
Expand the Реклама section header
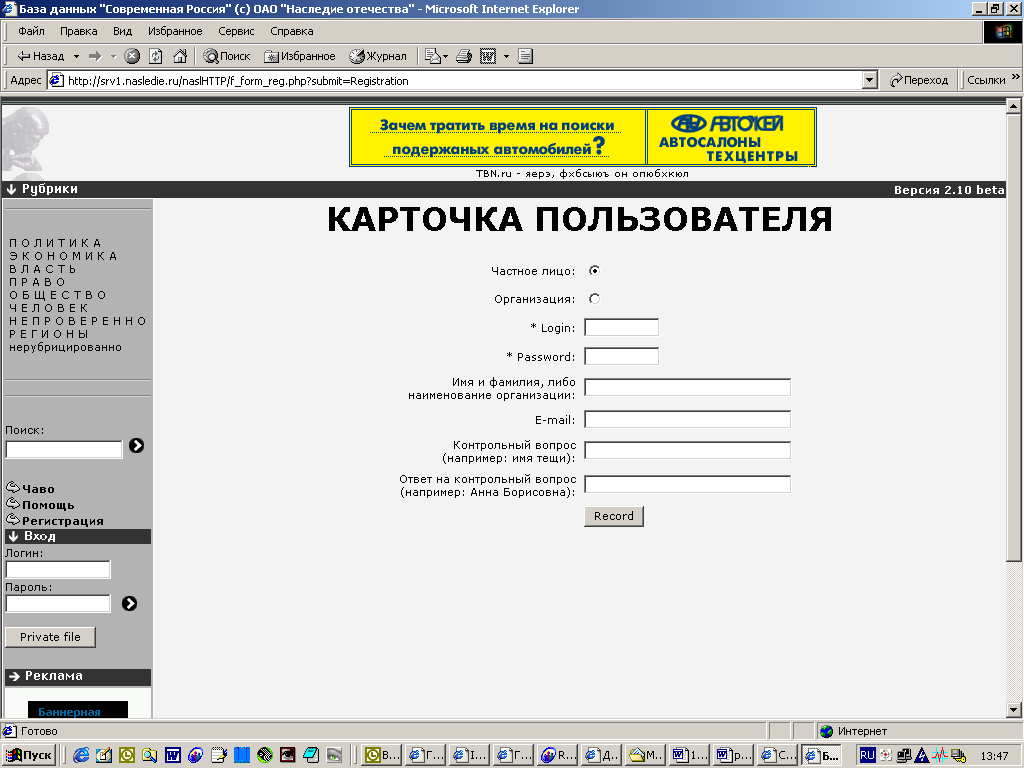78,677
